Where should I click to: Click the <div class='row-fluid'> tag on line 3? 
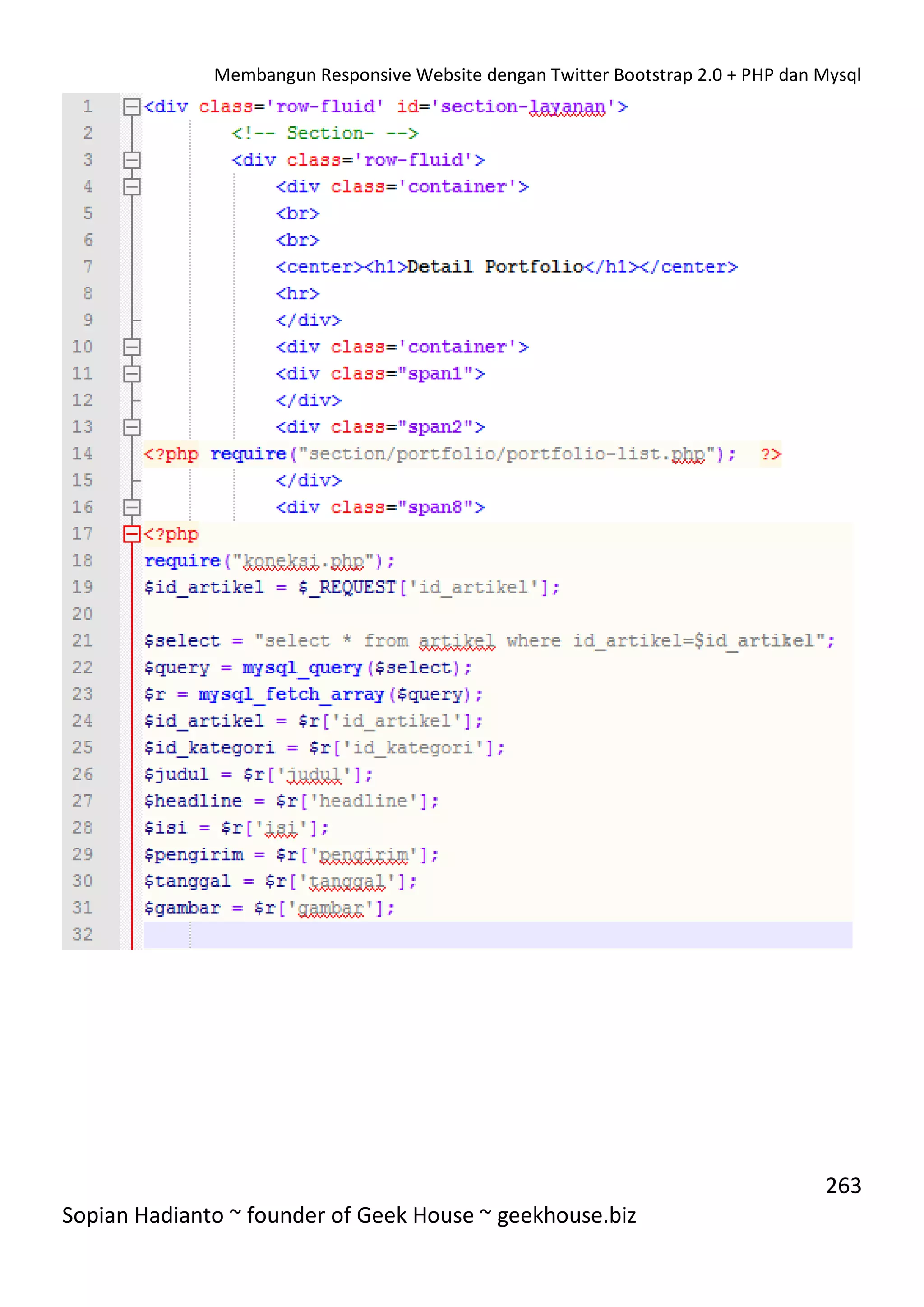pyautogui.click(x=358, y=160)
